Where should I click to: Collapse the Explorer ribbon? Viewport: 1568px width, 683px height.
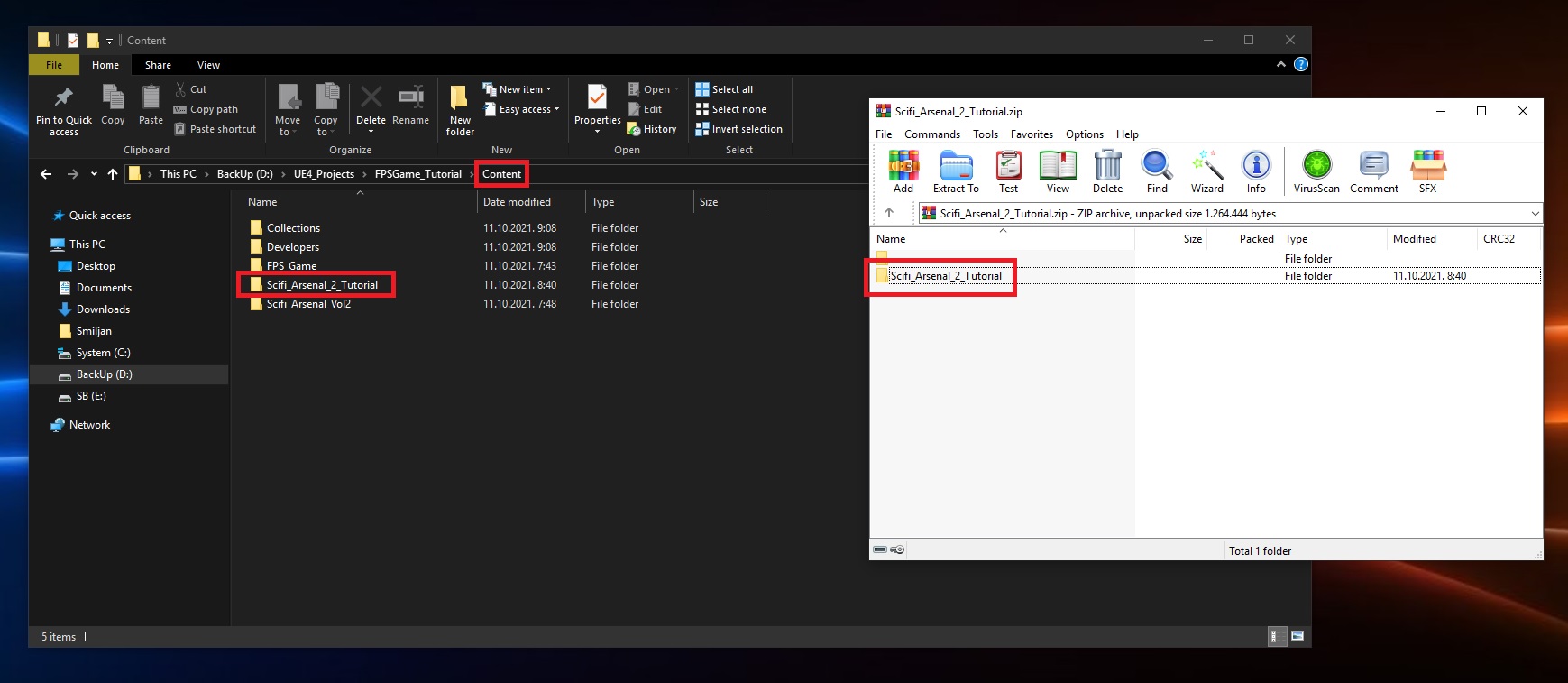[x=1280, y=64]
